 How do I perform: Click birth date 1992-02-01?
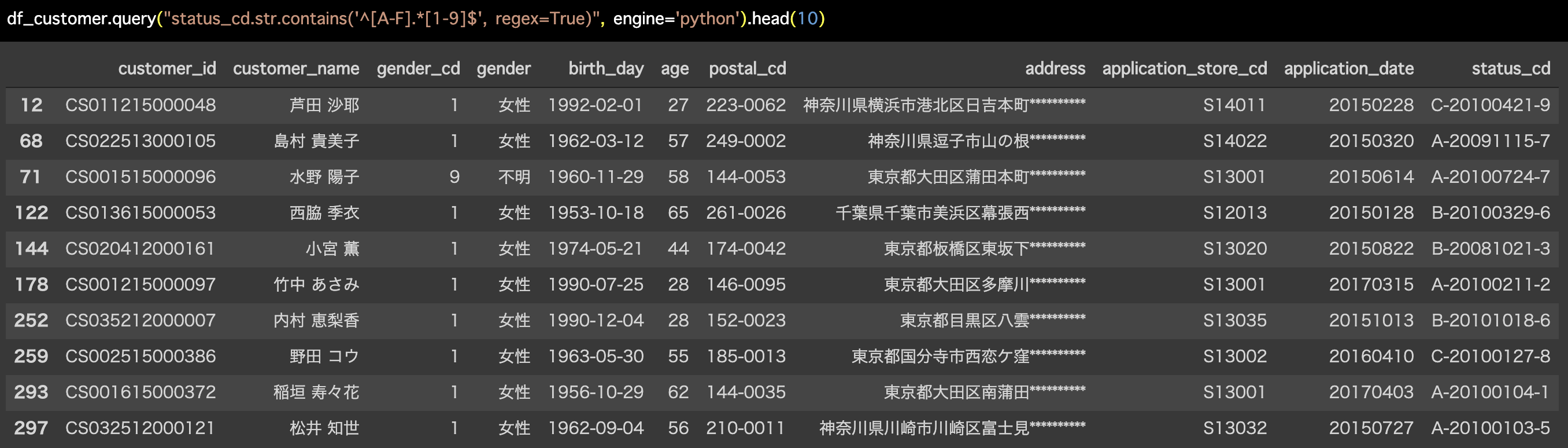coord(596,105)
